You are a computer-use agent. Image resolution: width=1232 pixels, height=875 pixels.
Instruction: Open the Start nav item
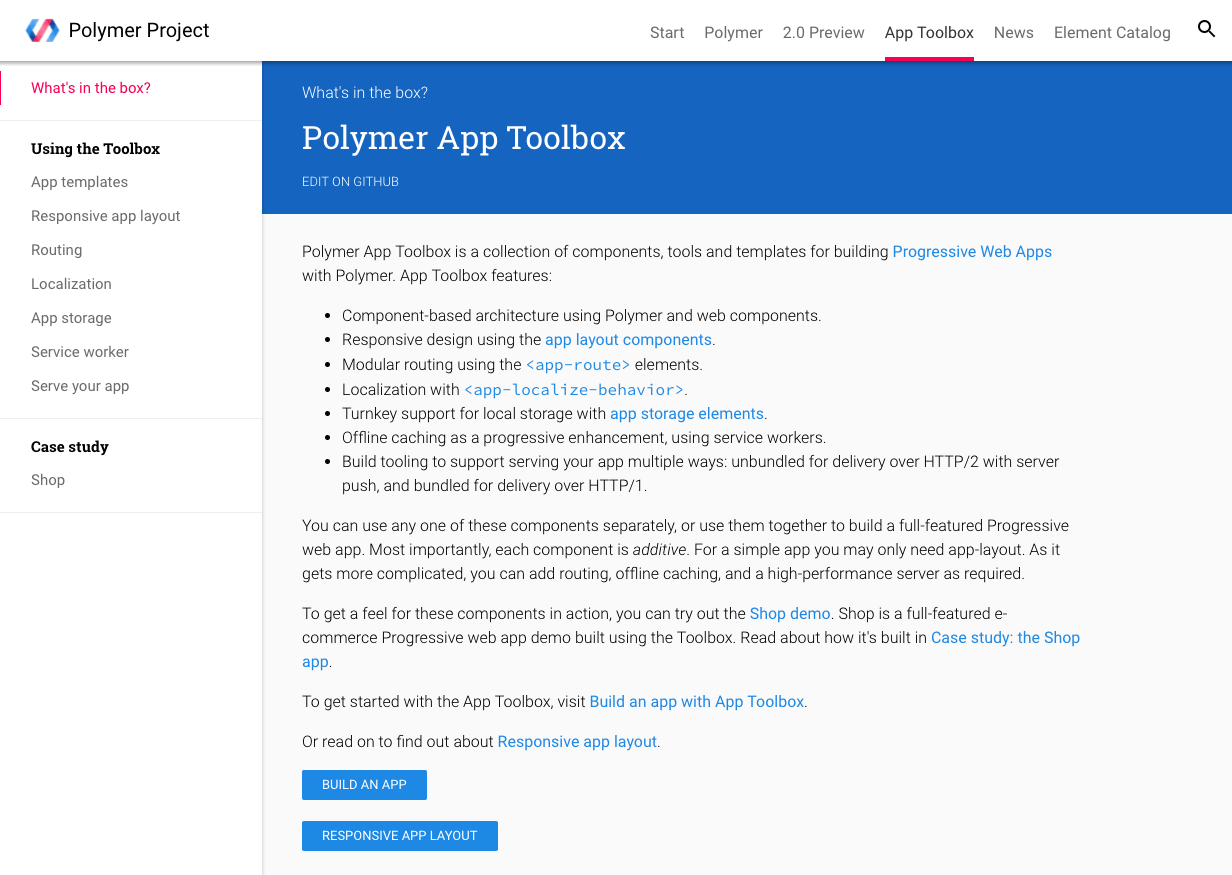(667, 32)
